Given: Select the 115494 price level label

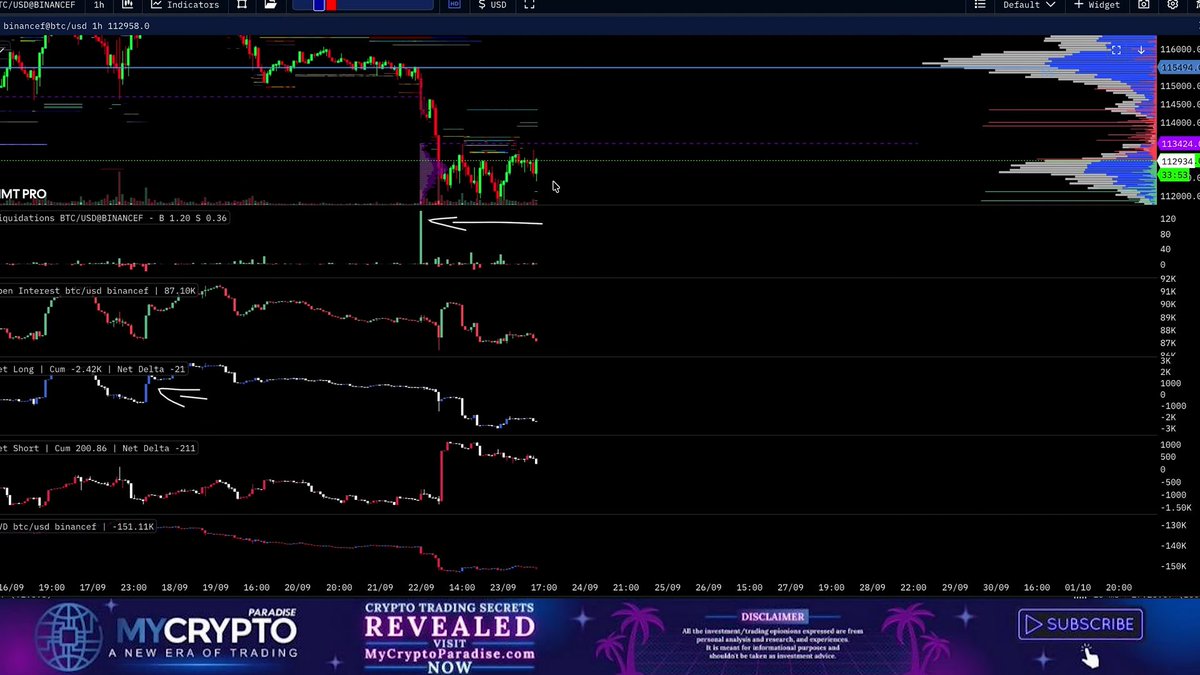Looking at the screenshot, I should tap(1179, 67).
